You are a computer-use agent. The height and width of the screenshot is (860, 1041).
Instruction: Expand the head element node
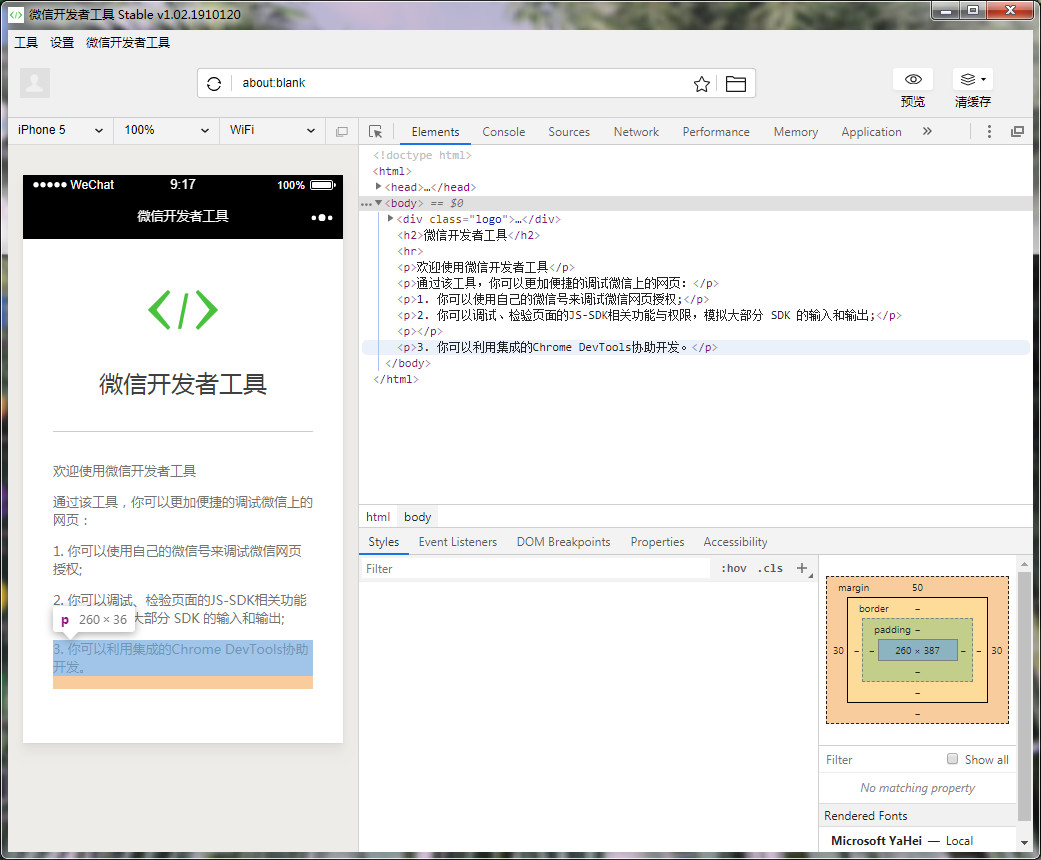tap(379, 187)
